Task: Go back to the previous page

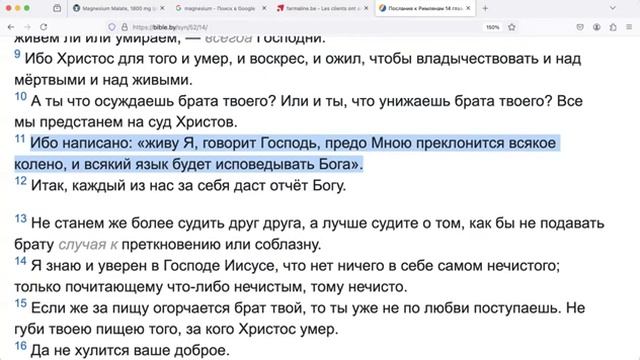Action: tap(11, 27)
